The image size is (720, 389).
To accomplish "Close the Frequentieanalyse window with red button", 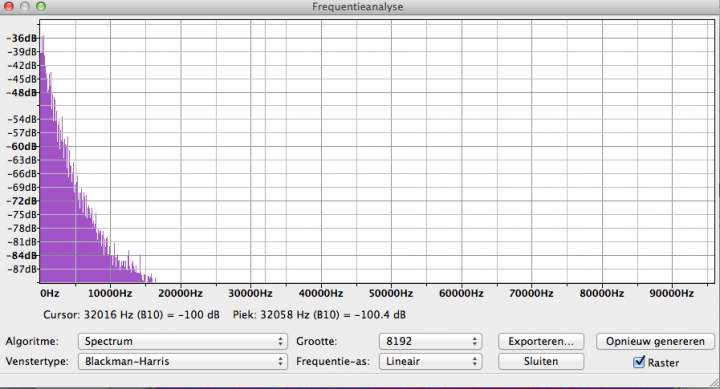I will tap(9, 6).
